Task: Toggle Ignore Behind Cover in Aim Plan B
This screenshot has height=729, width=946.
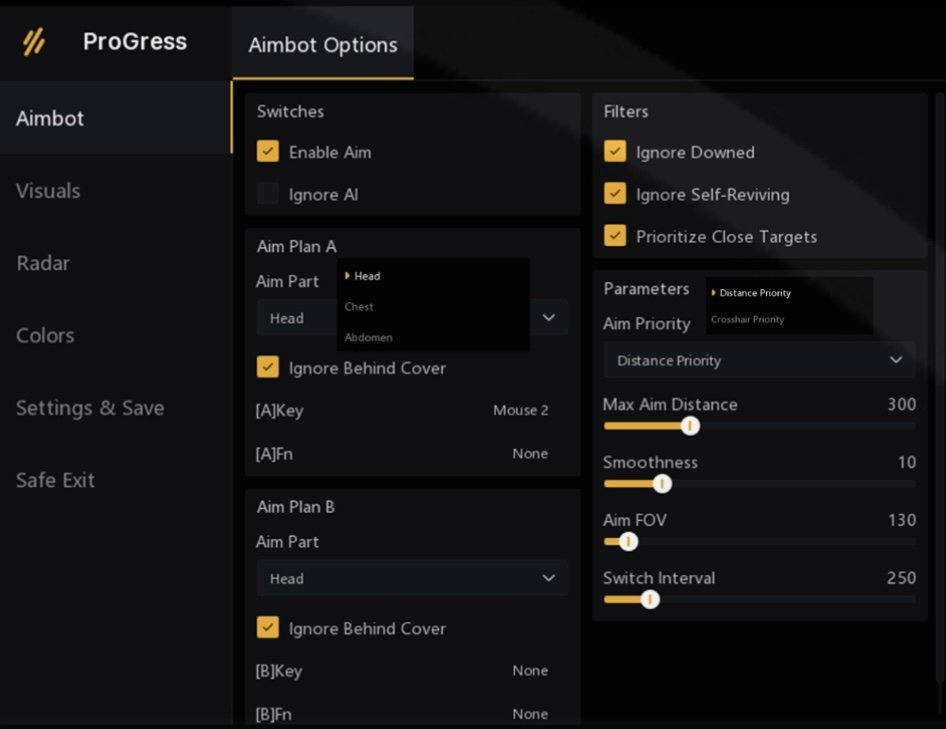Action: click(268, 628)
